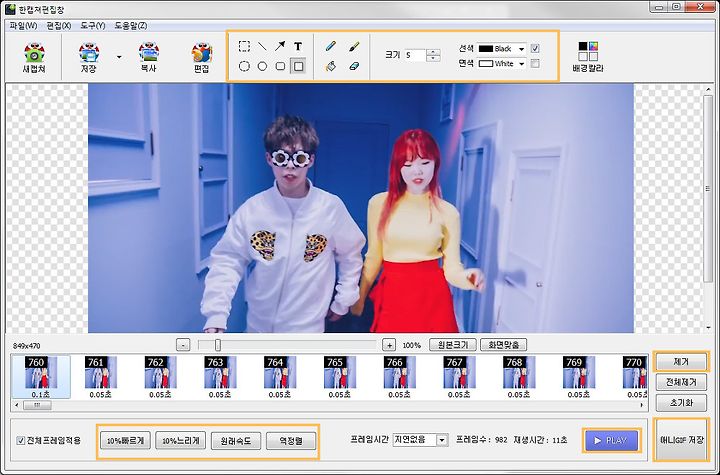
Task: Open the 편집(X) menu
Action: pyautogui.click(x=59, y=26)
